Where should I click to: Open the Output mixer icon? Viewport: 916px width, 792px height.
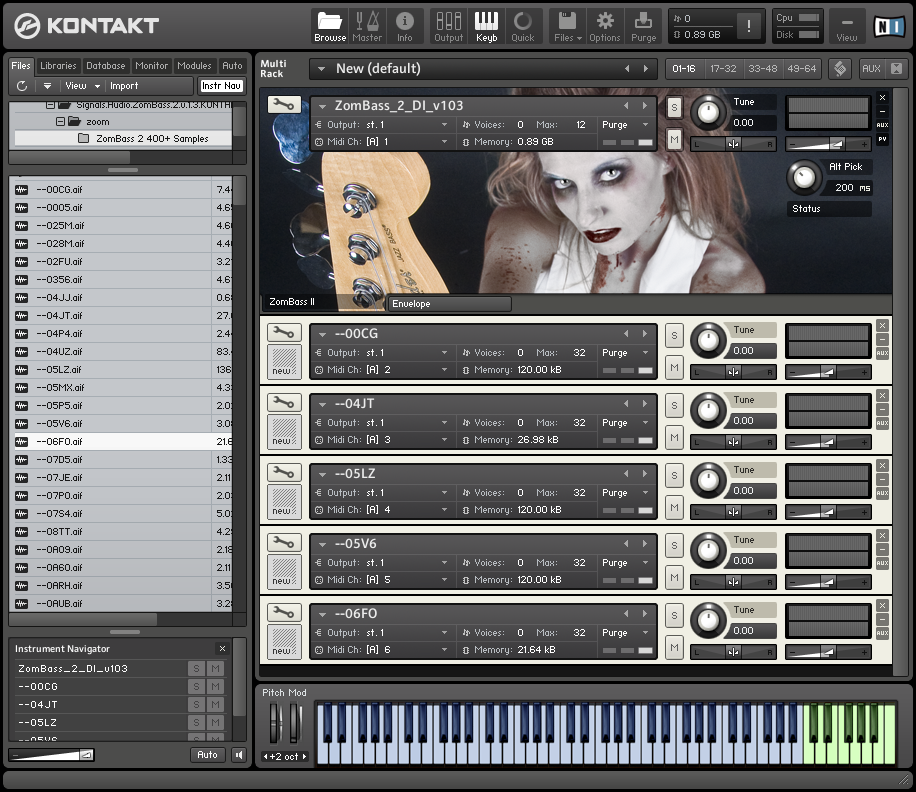point(448,27)
